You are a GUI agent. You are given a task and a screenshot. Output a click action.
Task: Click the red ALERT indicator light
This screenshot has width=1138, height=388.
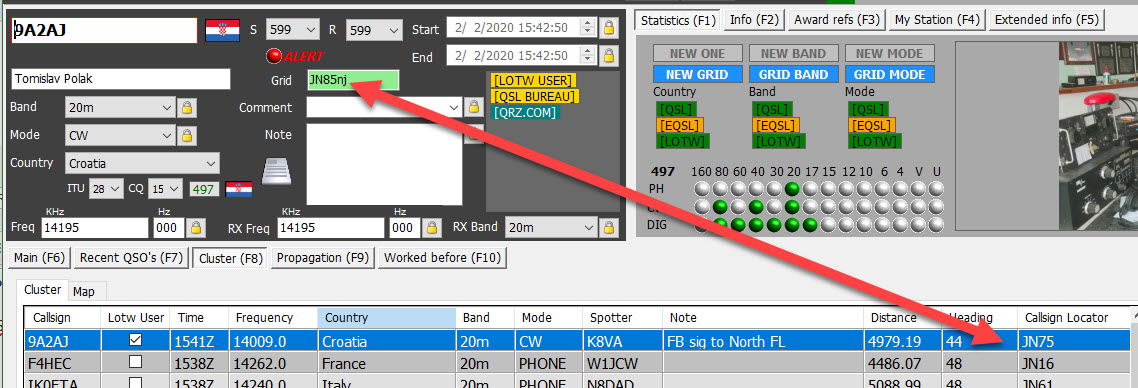[274, 56]
